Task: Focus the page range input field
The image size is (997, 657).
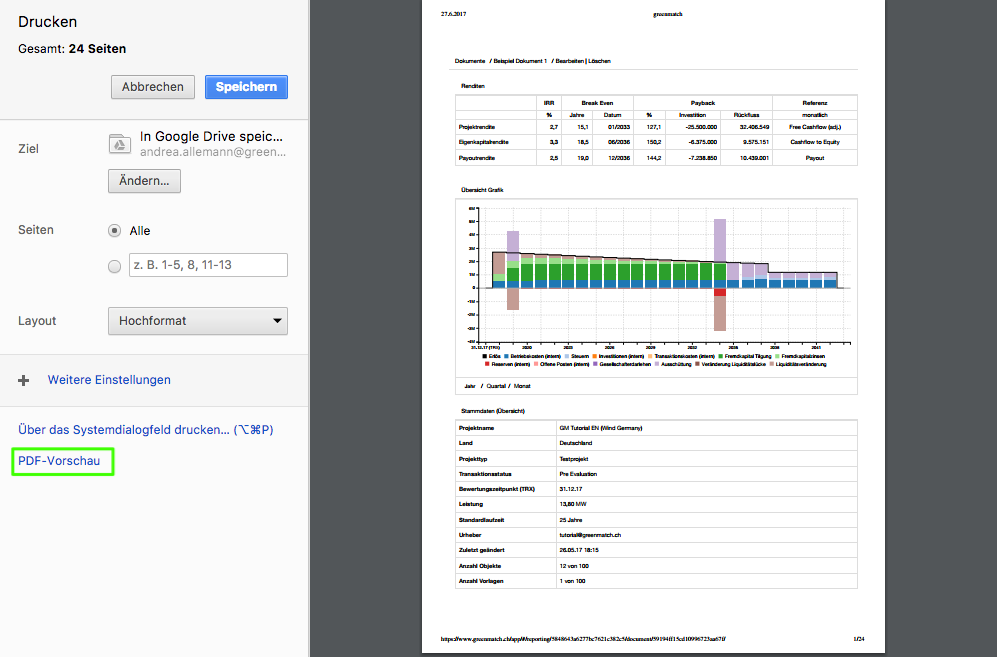Action: click(x=208, y=265)
